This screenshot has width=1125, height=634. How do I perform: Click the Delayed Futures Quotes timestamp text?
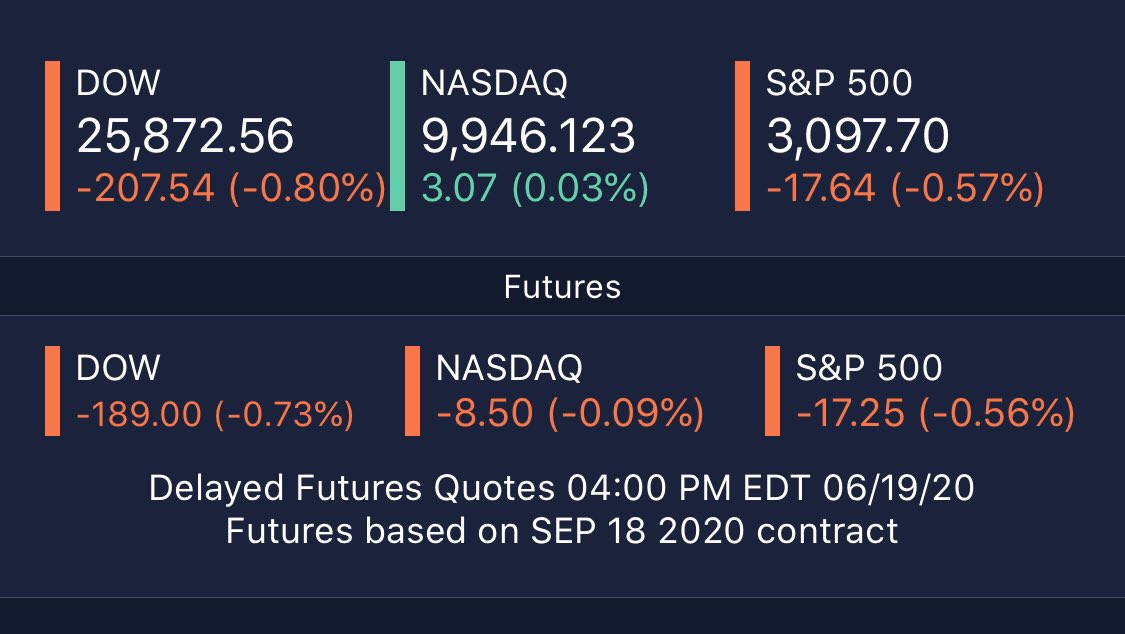562,489
